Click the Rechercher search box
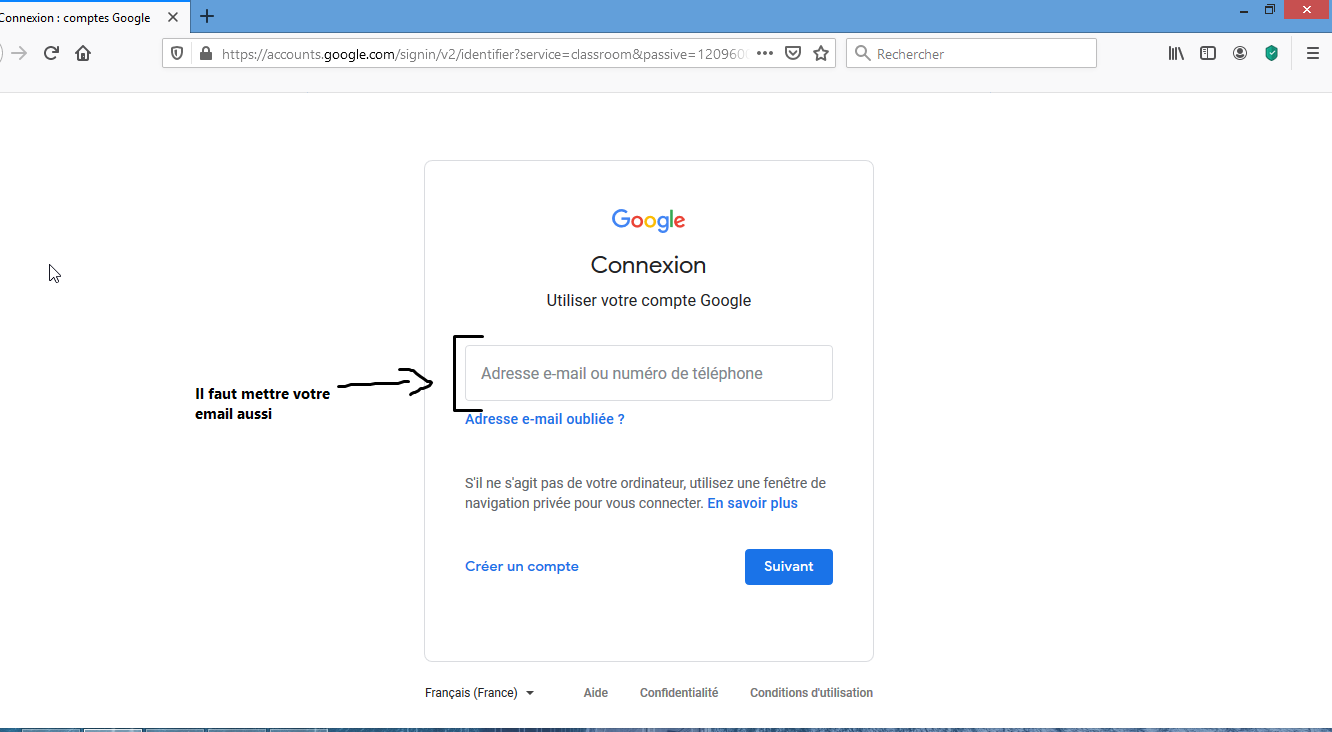The width and height of the screenshot is (1332, 732). tap(980, 54)
